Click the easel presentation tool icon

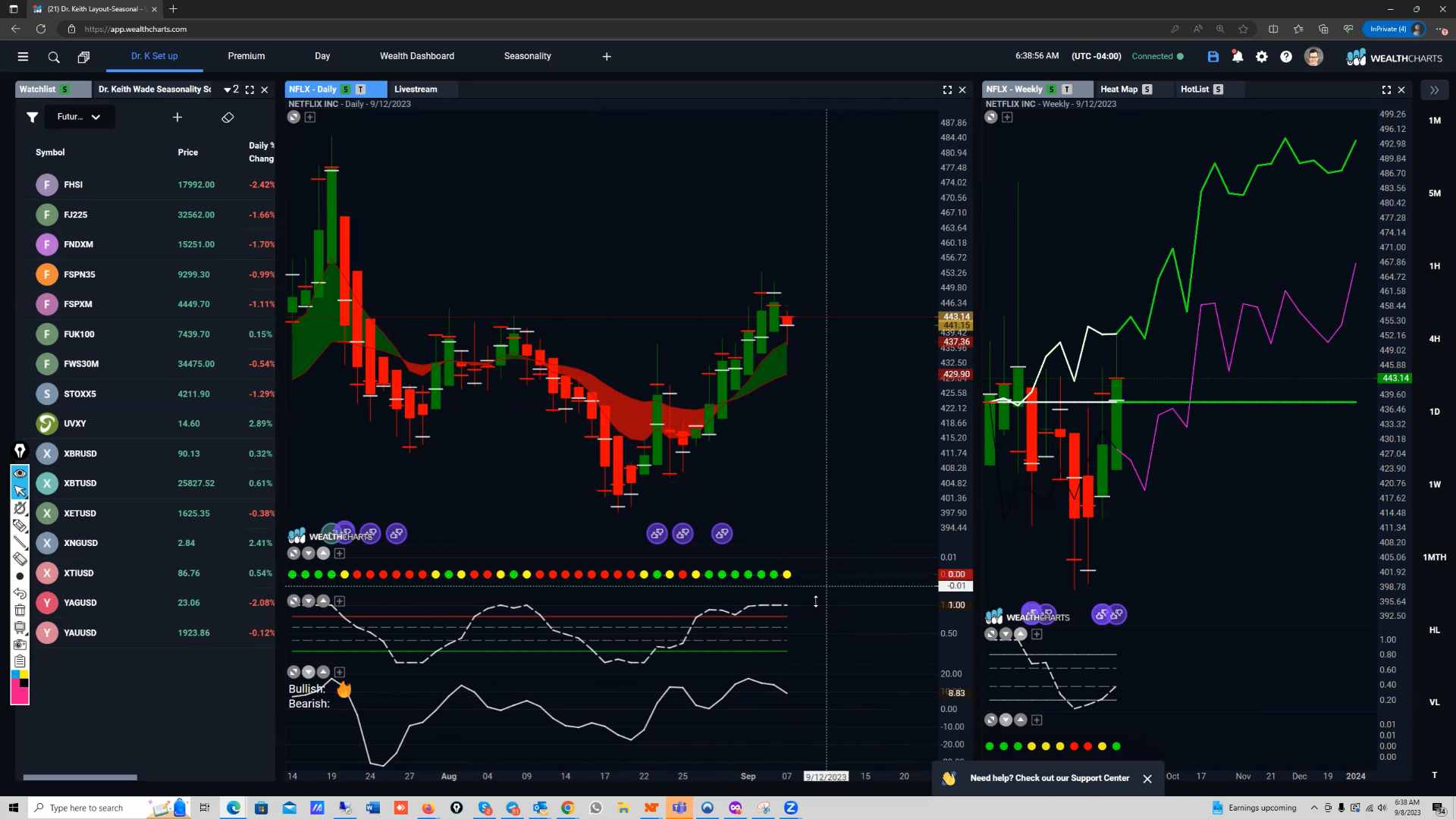coord(20,627)
